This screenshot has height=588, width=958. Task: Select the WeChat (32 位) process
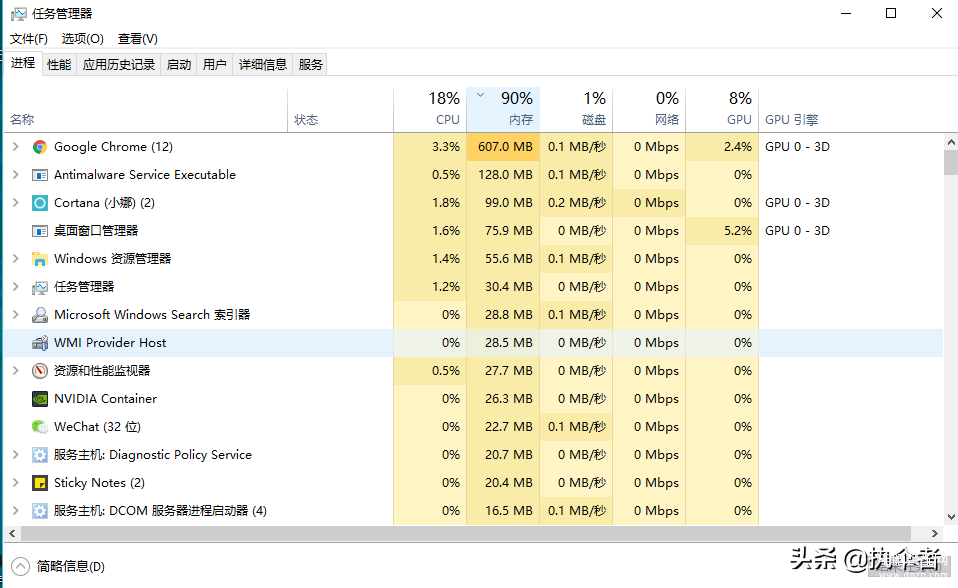[x=474, y=427]
